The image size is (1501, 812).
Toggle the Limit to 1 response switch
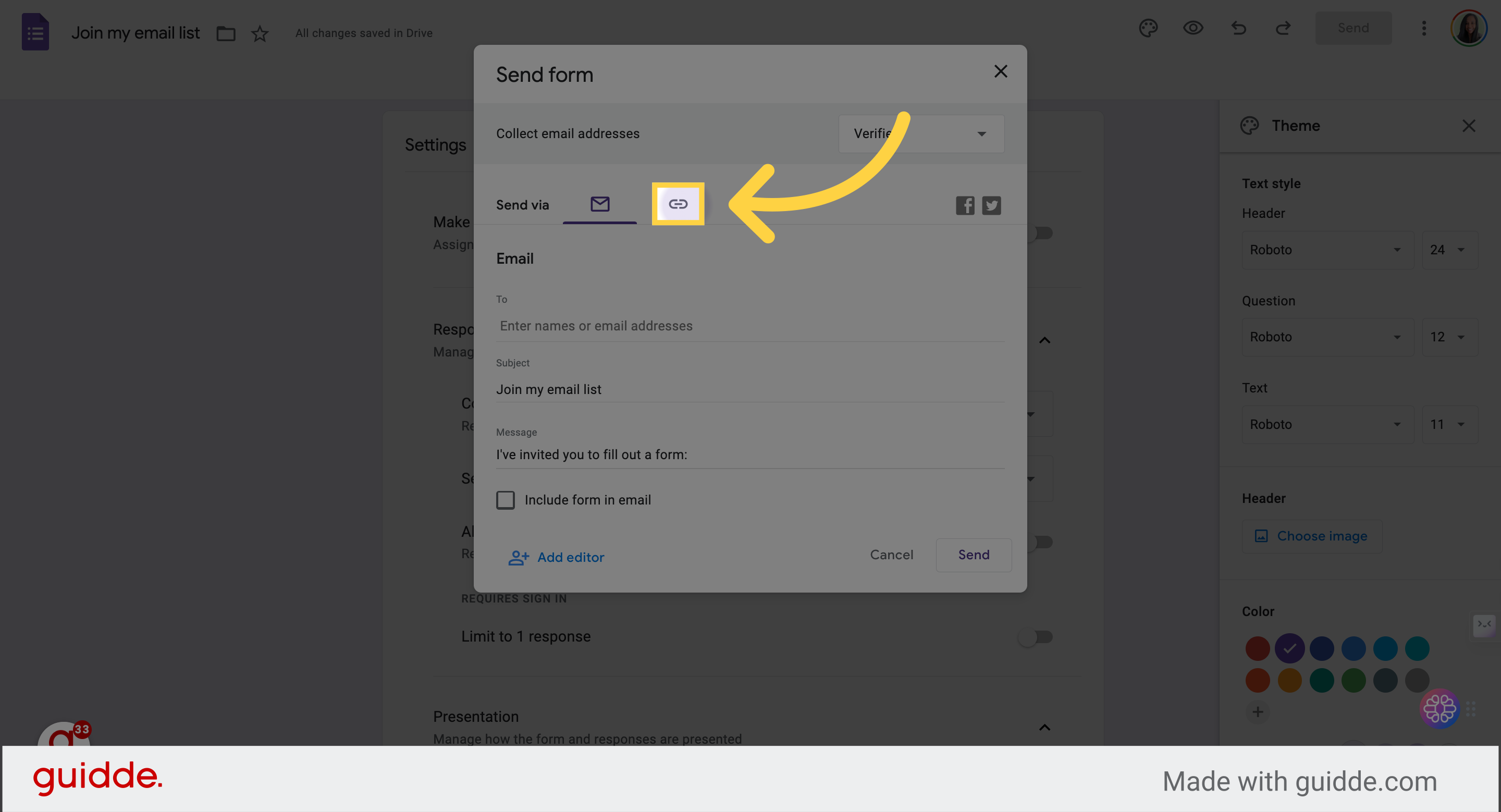pos(1036,637)
